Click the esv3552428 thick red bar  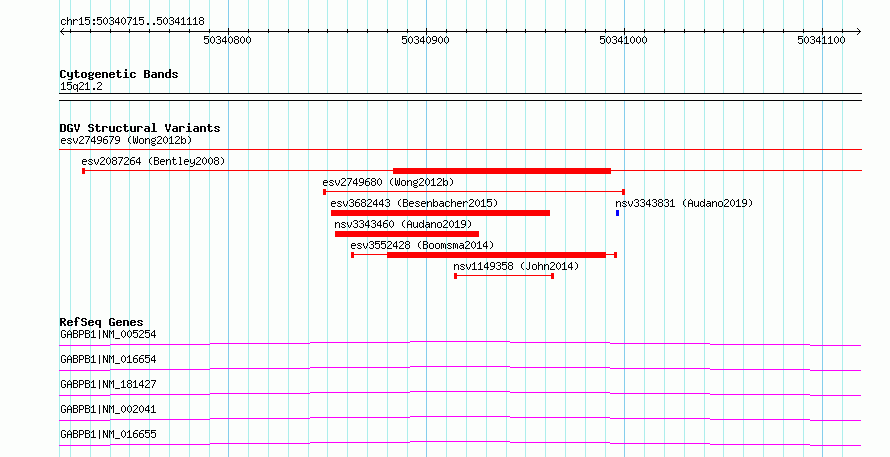(x=497, y=255)
